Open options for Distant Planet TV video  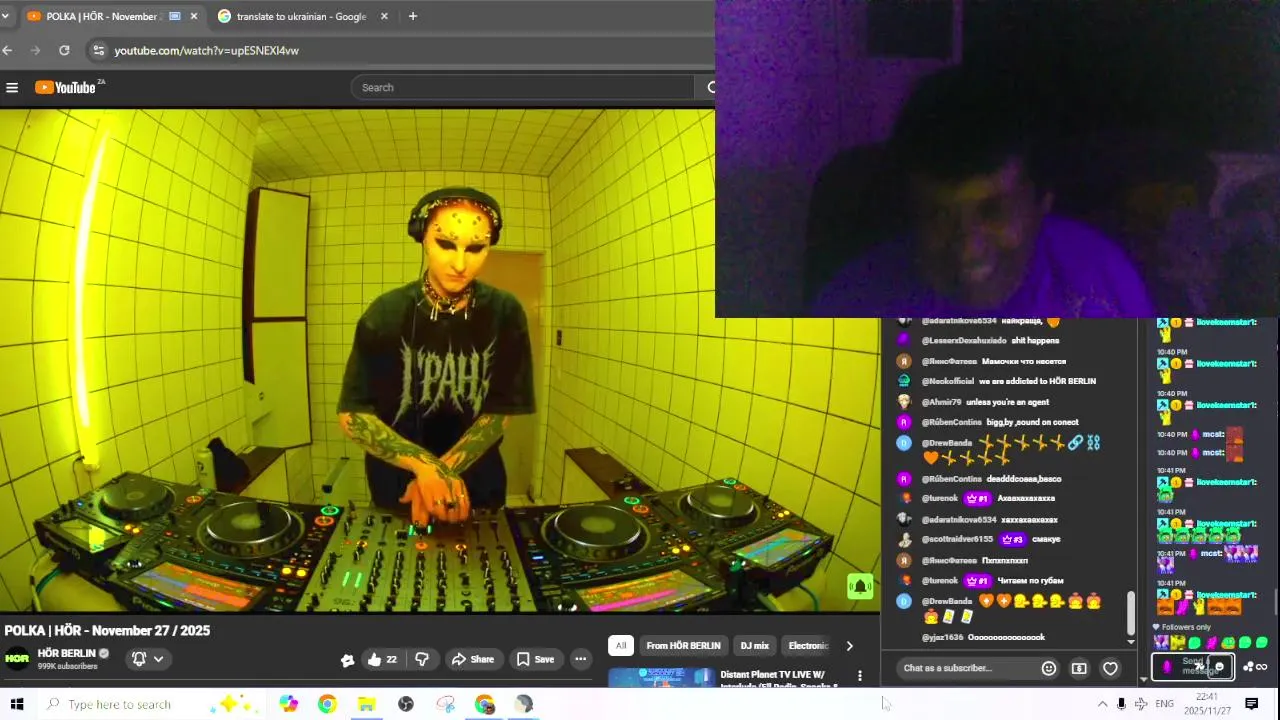tap(859, 676)
